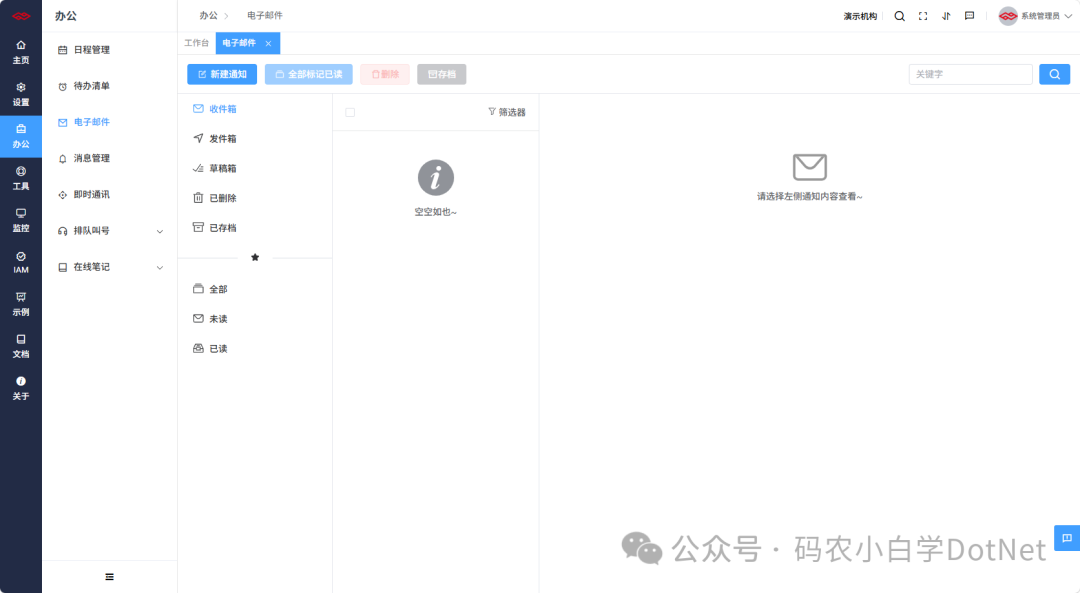Open global search magnifier in header
Image resolution: width=1080 pixels, height=593 pixels.
tap(900, 16)
